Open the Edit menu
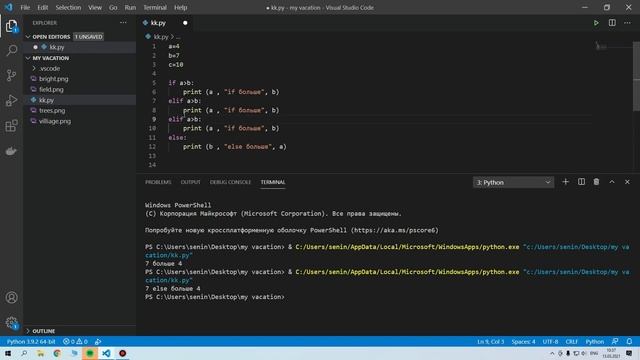 (42, 7)
